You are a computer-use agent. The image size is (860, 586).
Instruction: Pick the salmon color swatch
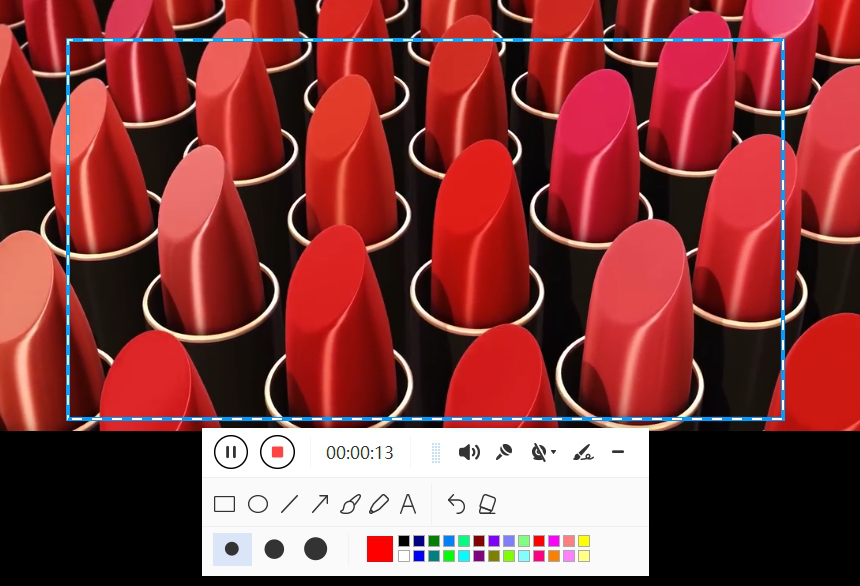click(x=569, y=542)
